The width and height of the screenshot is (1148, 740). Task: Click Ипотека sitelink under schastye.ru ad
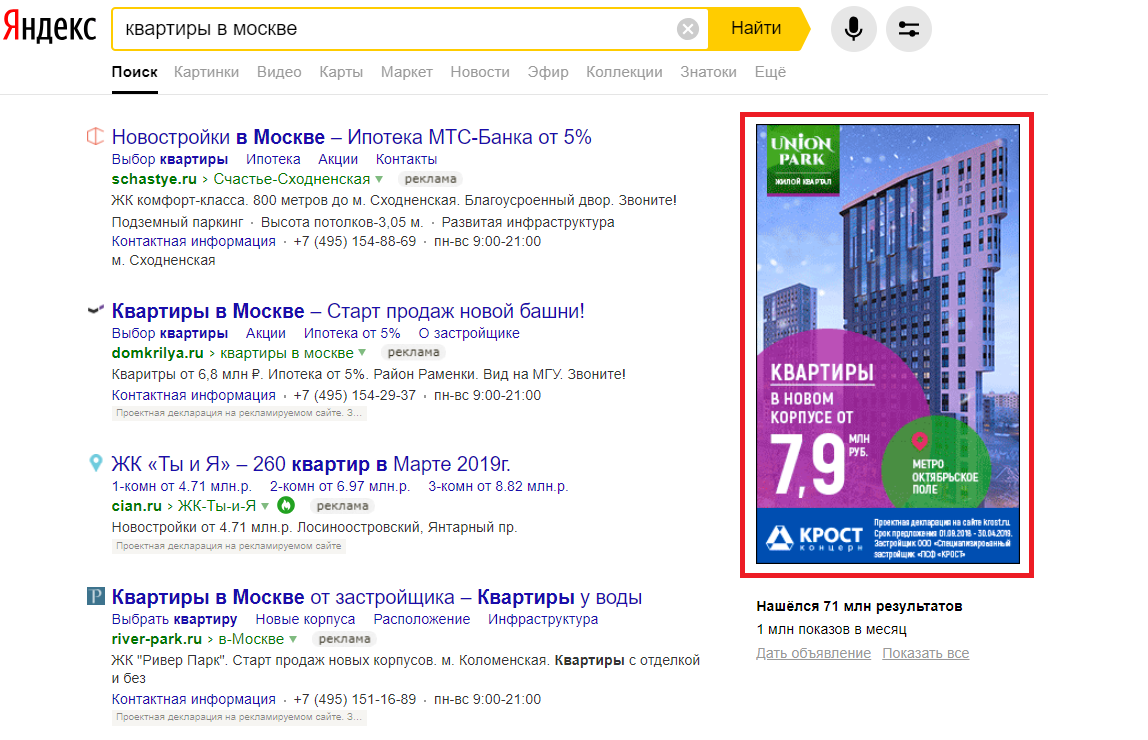click(273, 159)
